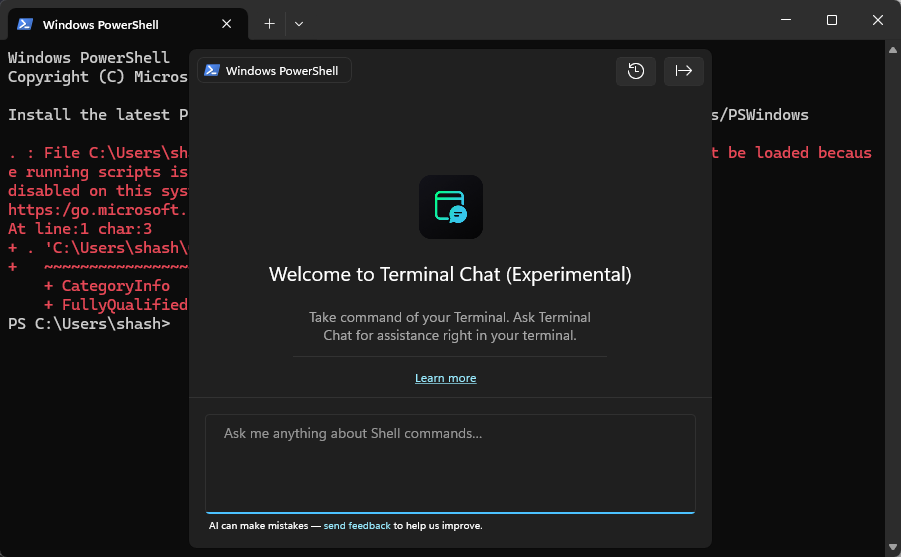This screenshot has width=901, height=557.
Task: Click the PowerShell icon in the chat panel badge
Action: (212, 71)
